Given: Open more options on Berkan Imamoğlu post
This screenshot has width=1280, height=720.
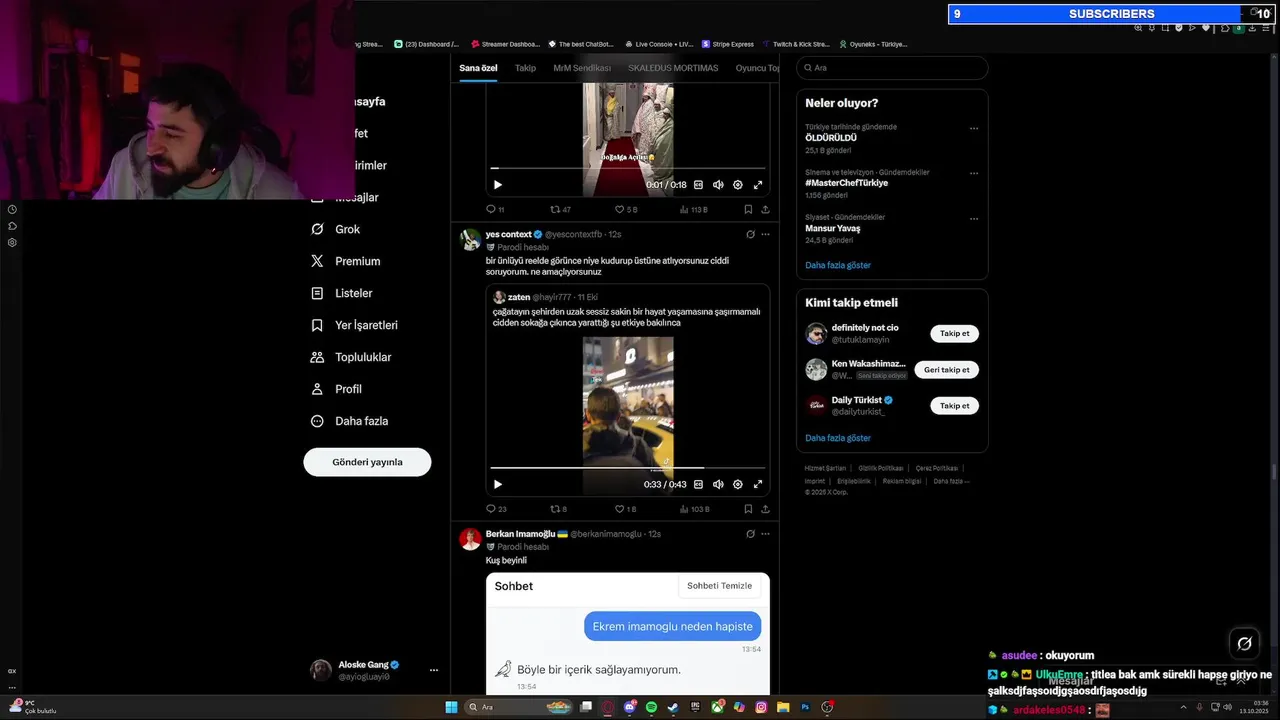Looking at the screenshot, I should click(x=765, y=534).
